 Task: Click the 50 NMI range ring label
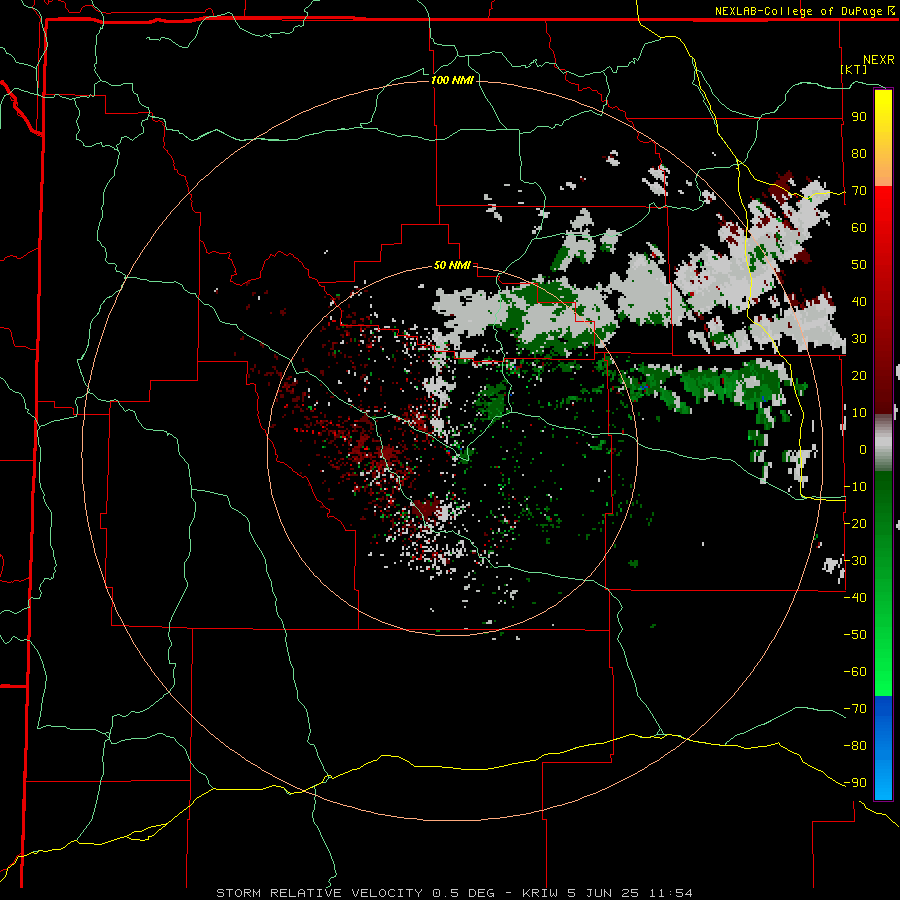452,265
